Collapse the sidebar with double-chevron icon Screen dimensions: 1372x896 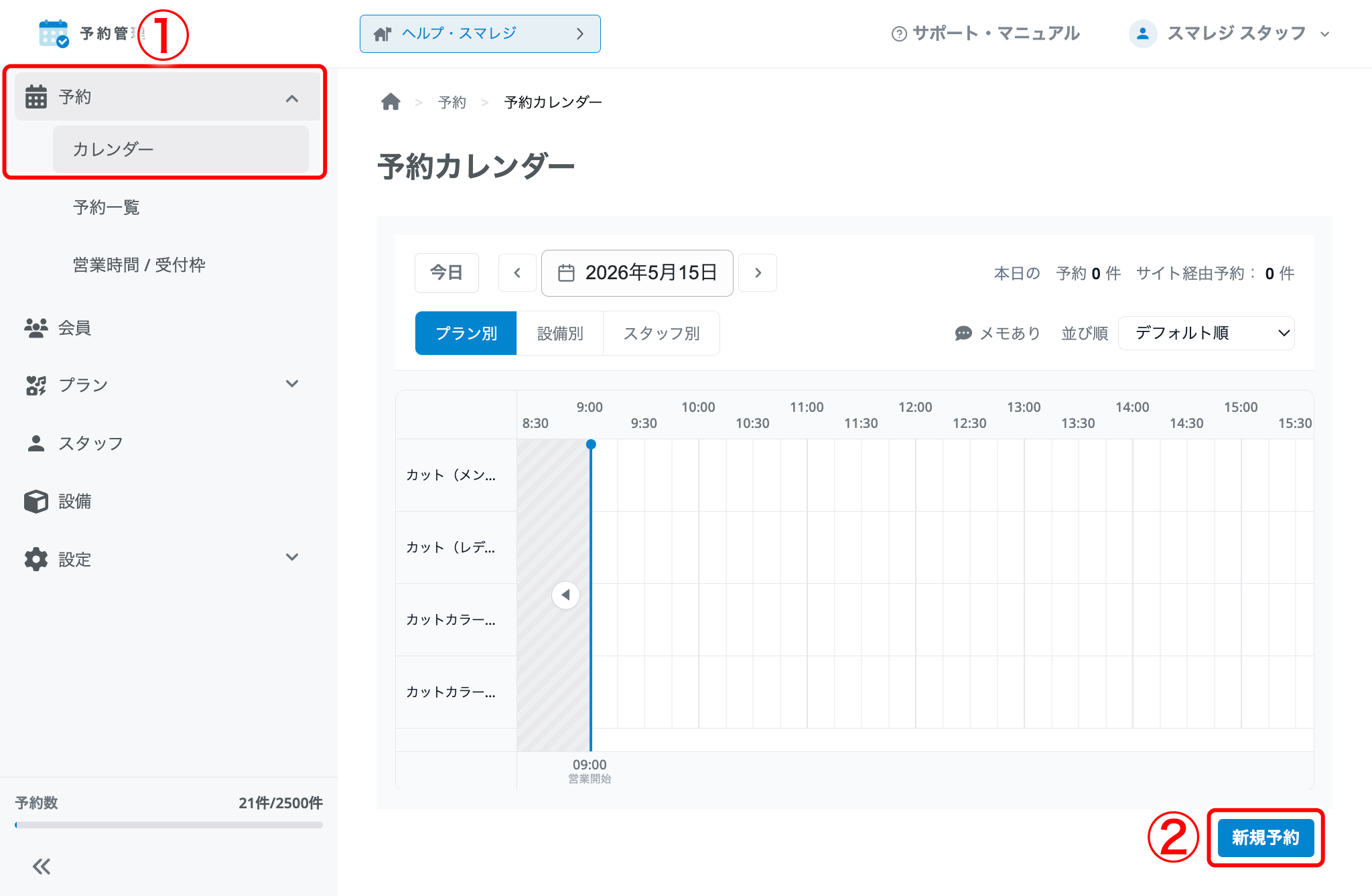(42, 867)
